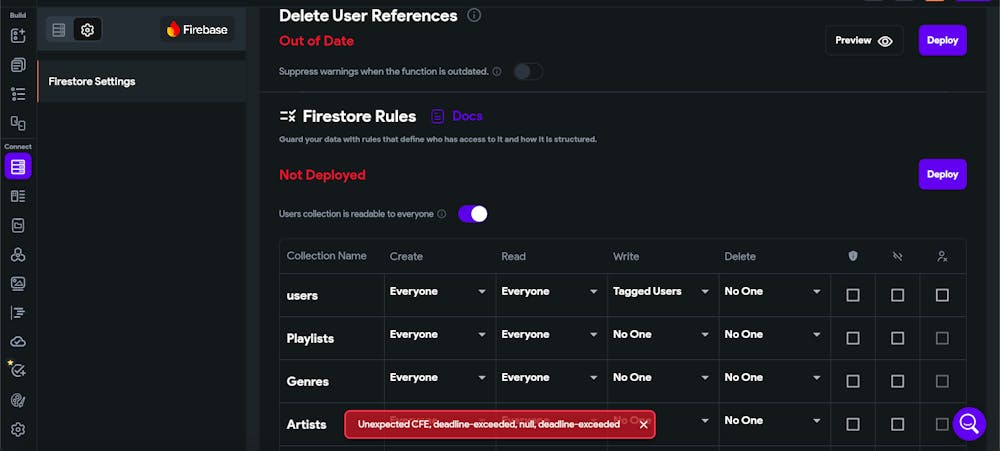
Task: Click the bottom settings gear icon
Action: [18, 430]
